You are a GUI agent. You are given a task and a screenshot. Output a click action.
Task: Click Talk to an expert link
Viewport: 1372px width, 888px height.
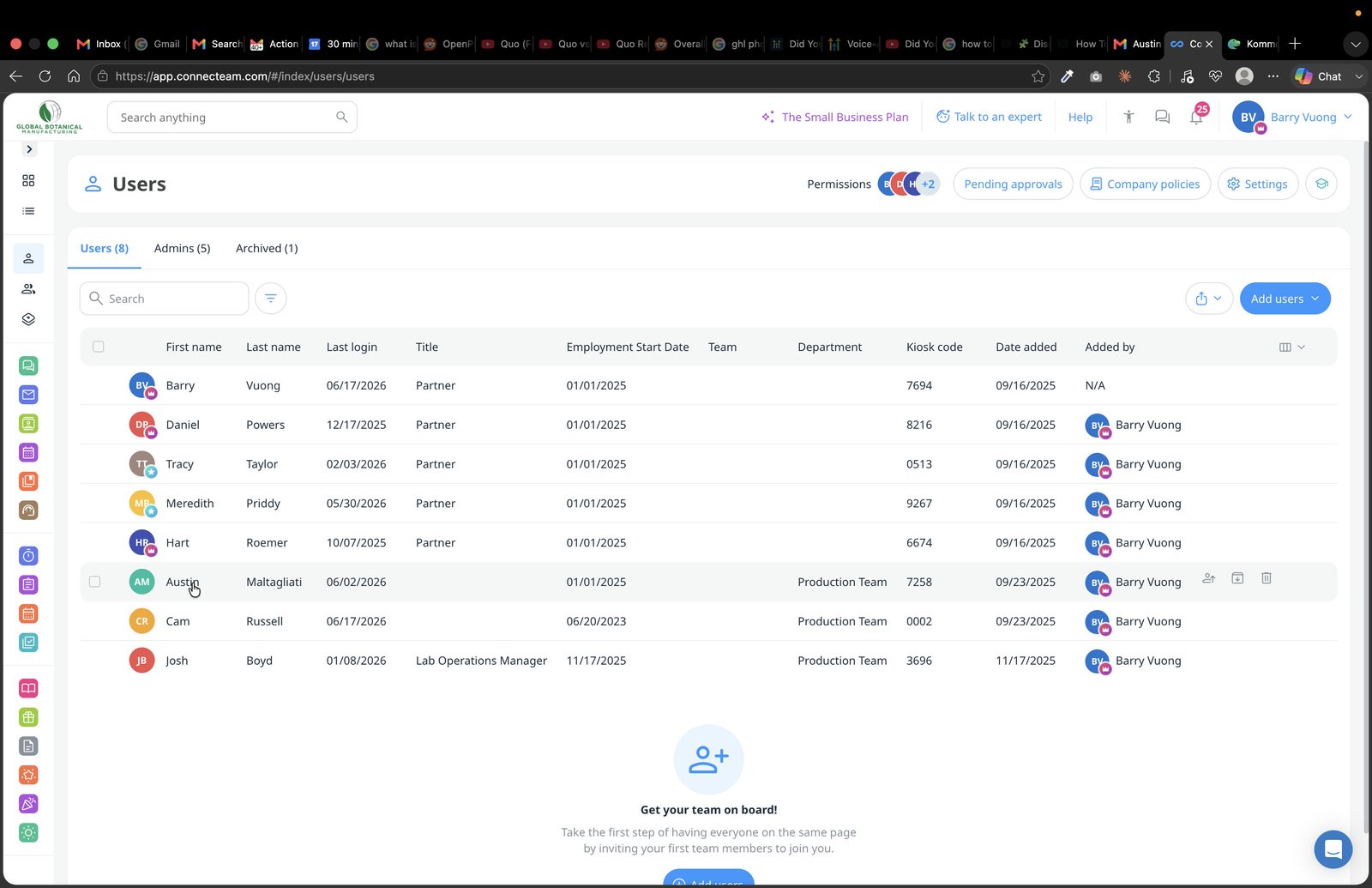pyautogui.click(x=989, y=117)
